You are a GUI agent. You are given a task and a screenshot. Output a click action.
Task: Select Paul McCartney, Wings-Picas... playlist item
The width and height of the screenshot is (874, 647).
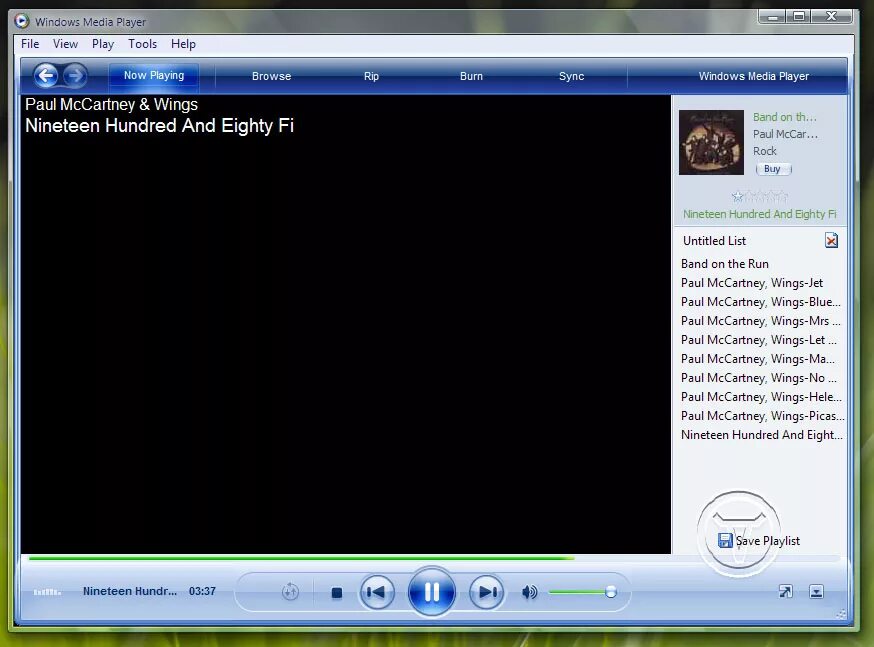(762, 415)
